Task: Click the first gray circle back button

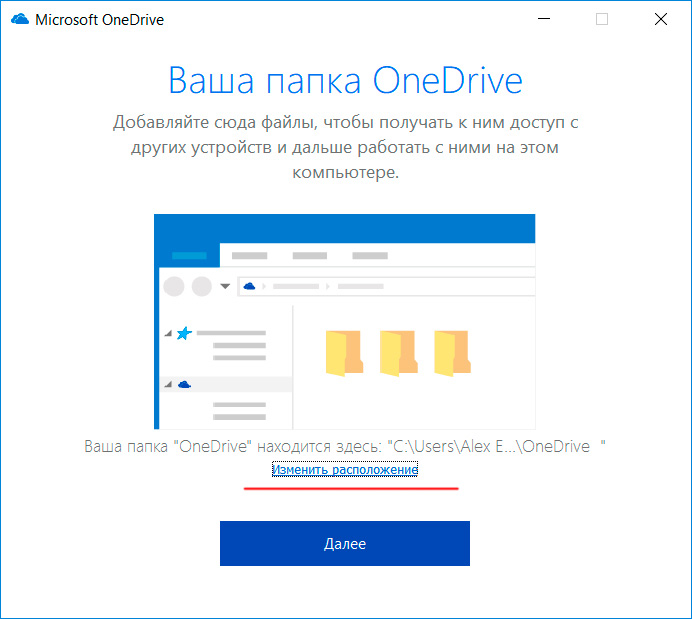Action: pos(174,287)
